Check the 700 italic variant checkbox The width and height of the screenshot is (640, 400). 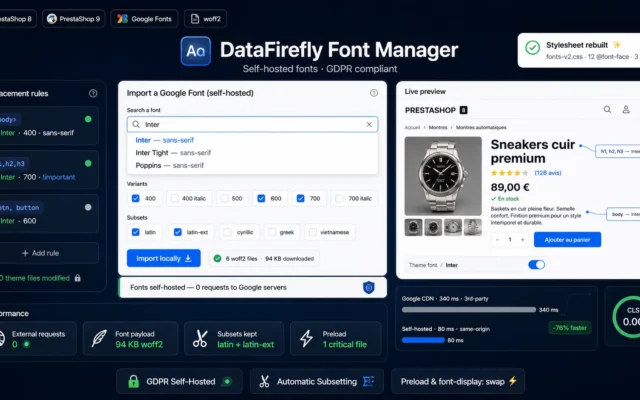(339, 198)
